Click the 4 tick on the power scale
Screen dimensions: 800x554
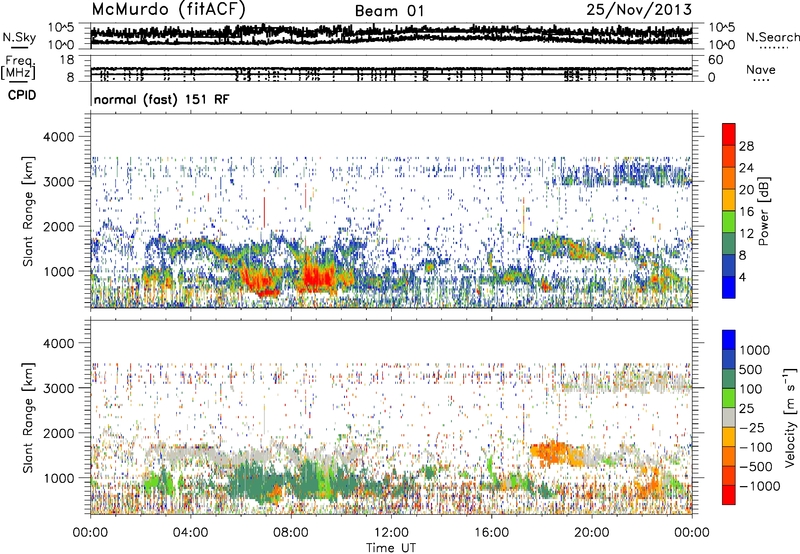pyautogui.click(x=743, y=277)
